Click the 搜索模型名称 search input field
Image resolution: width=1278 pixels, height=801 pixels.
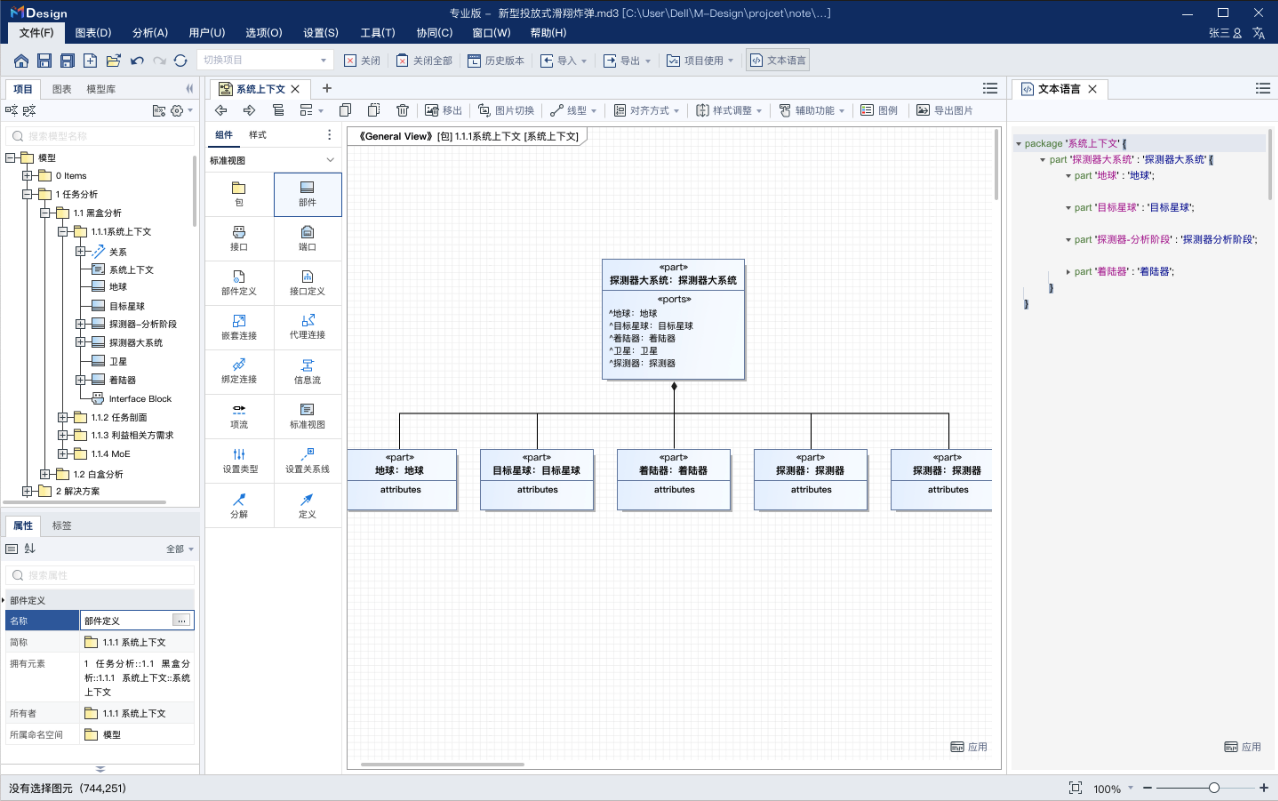pyautogui.click(x=99, y=135)
